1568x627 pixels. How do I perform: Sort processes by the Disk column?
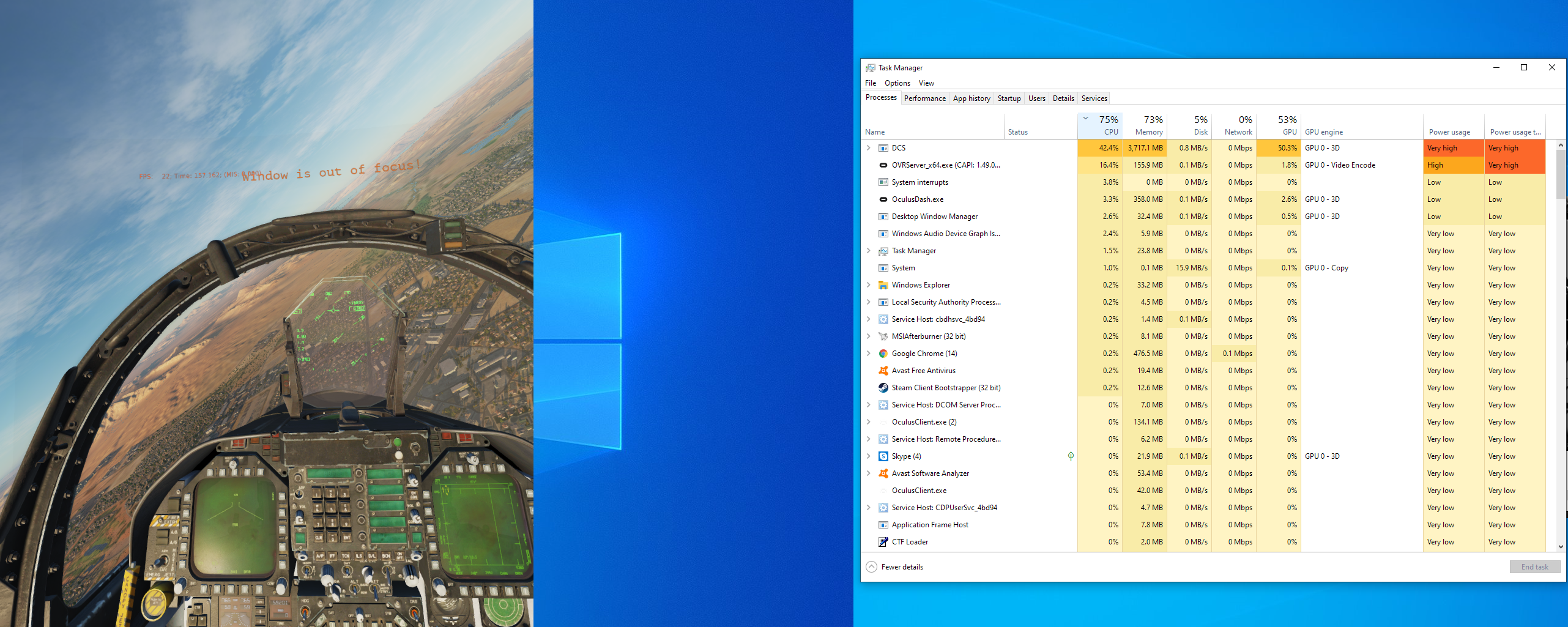[x=1189, y=126]
